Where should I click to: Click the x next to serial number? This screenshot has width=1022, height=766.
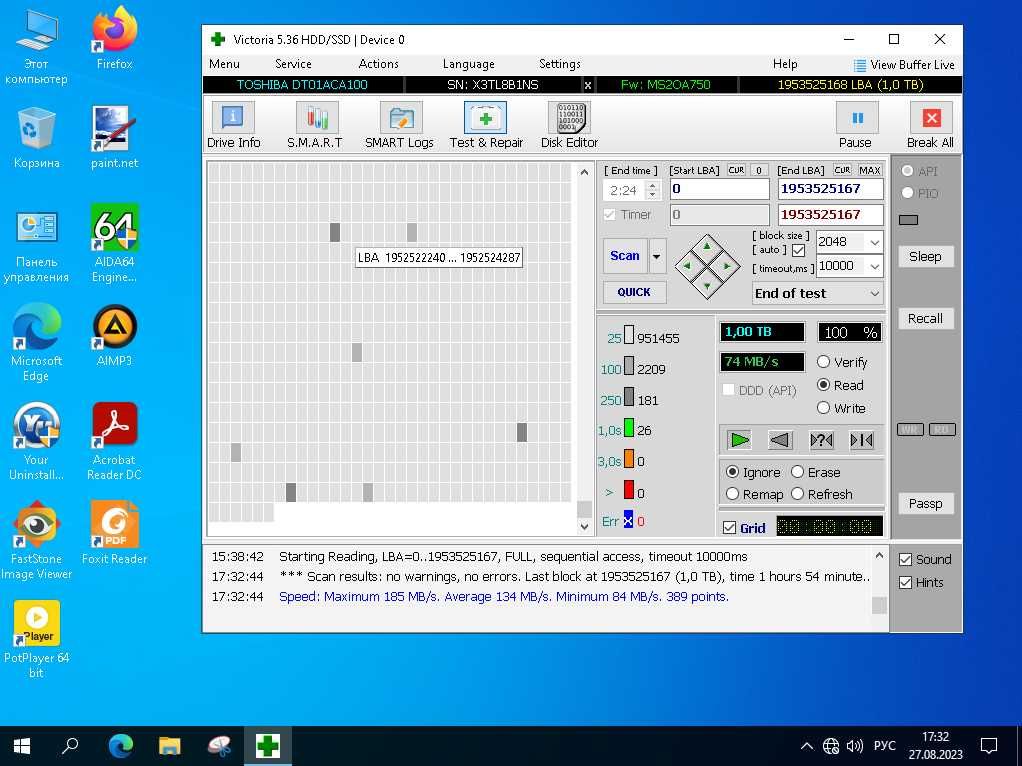click(x=587, y=85)
